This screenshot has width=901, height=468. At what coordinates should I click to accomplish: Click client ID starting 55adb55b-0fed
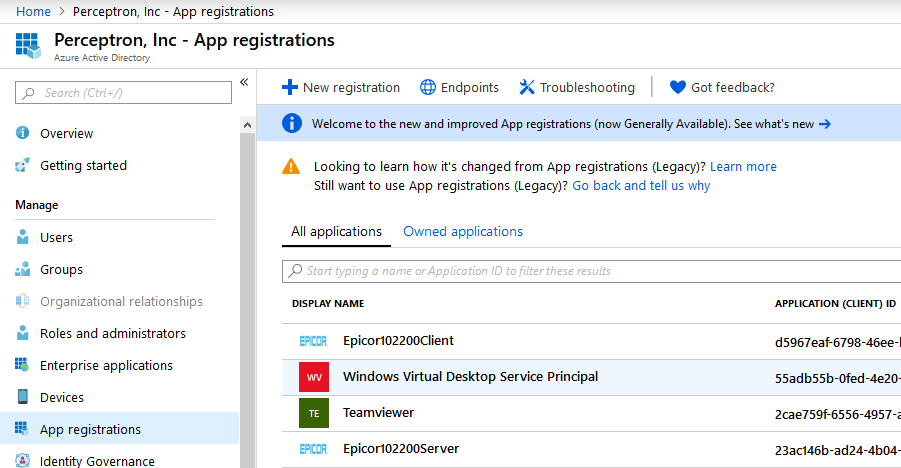[x=837, y=378]
